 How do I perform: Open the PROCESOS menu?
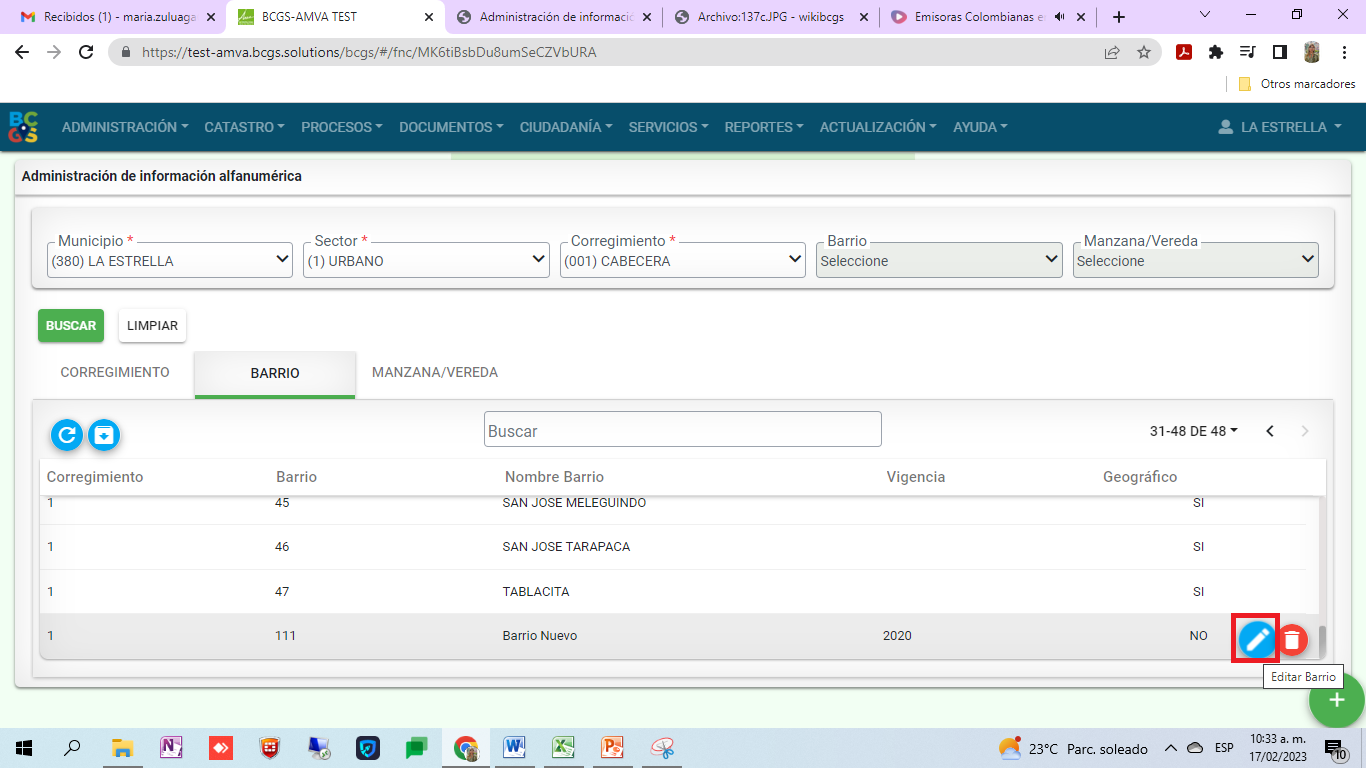342,127
